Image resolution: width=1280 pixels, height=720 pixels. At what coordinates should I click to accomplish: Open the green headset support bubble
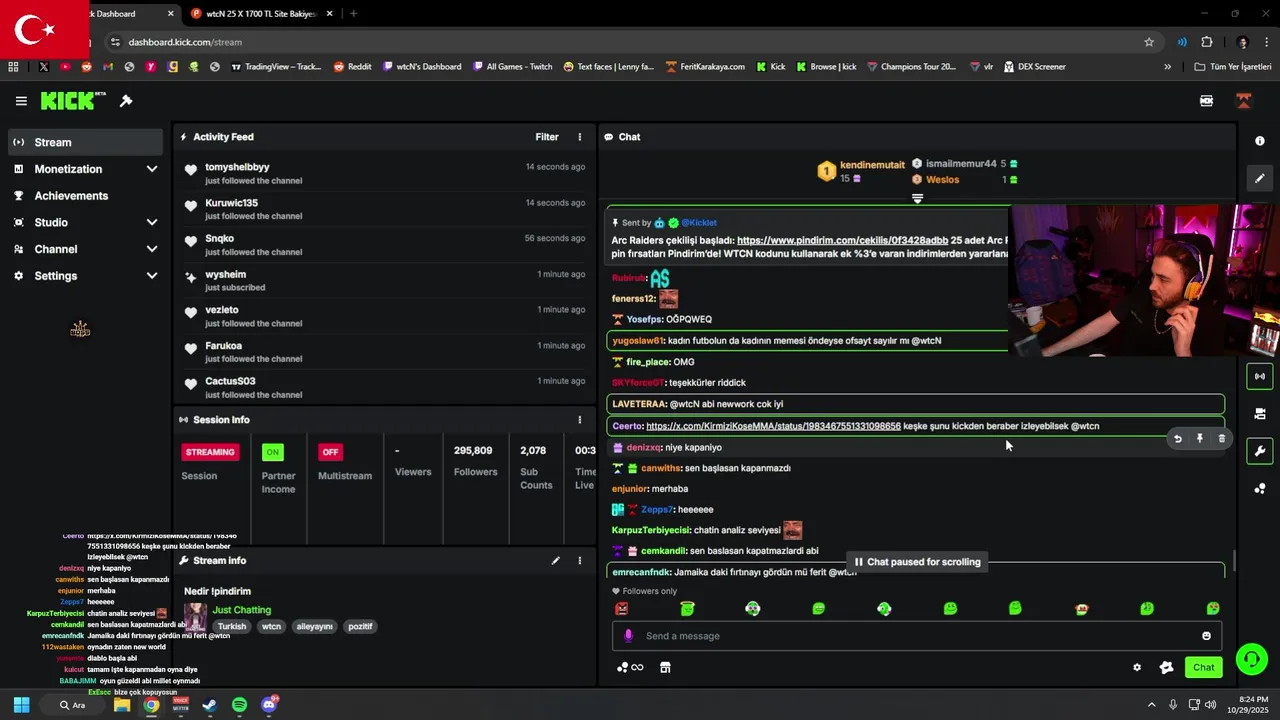[x=1251, y=659]
